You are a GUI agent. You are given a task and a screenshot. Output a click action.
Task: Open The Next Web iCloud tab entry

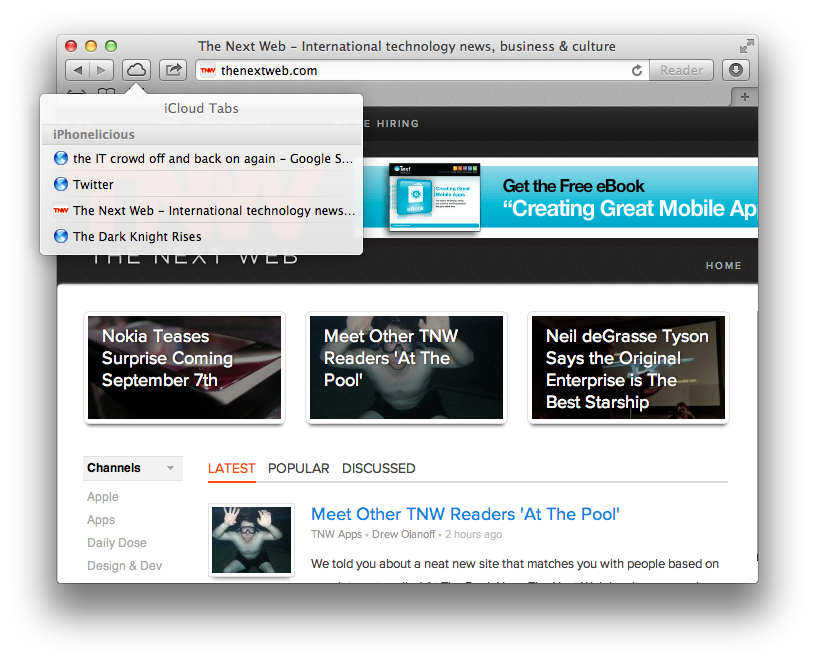coord(202,210)
